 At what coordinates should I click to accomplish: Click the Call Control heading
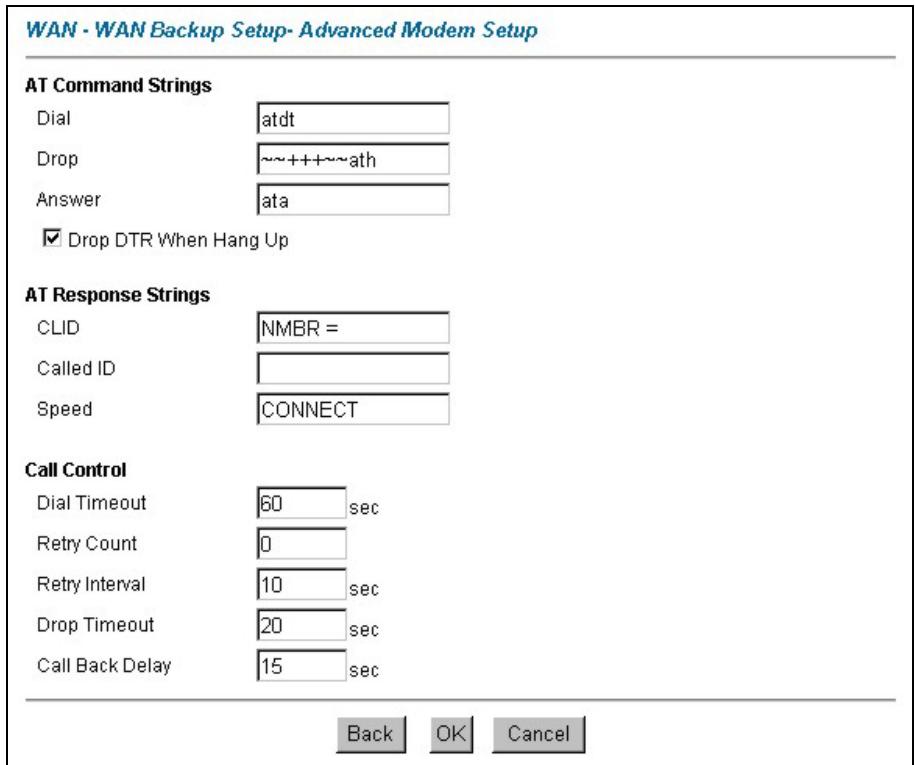[x=76, y=470]
